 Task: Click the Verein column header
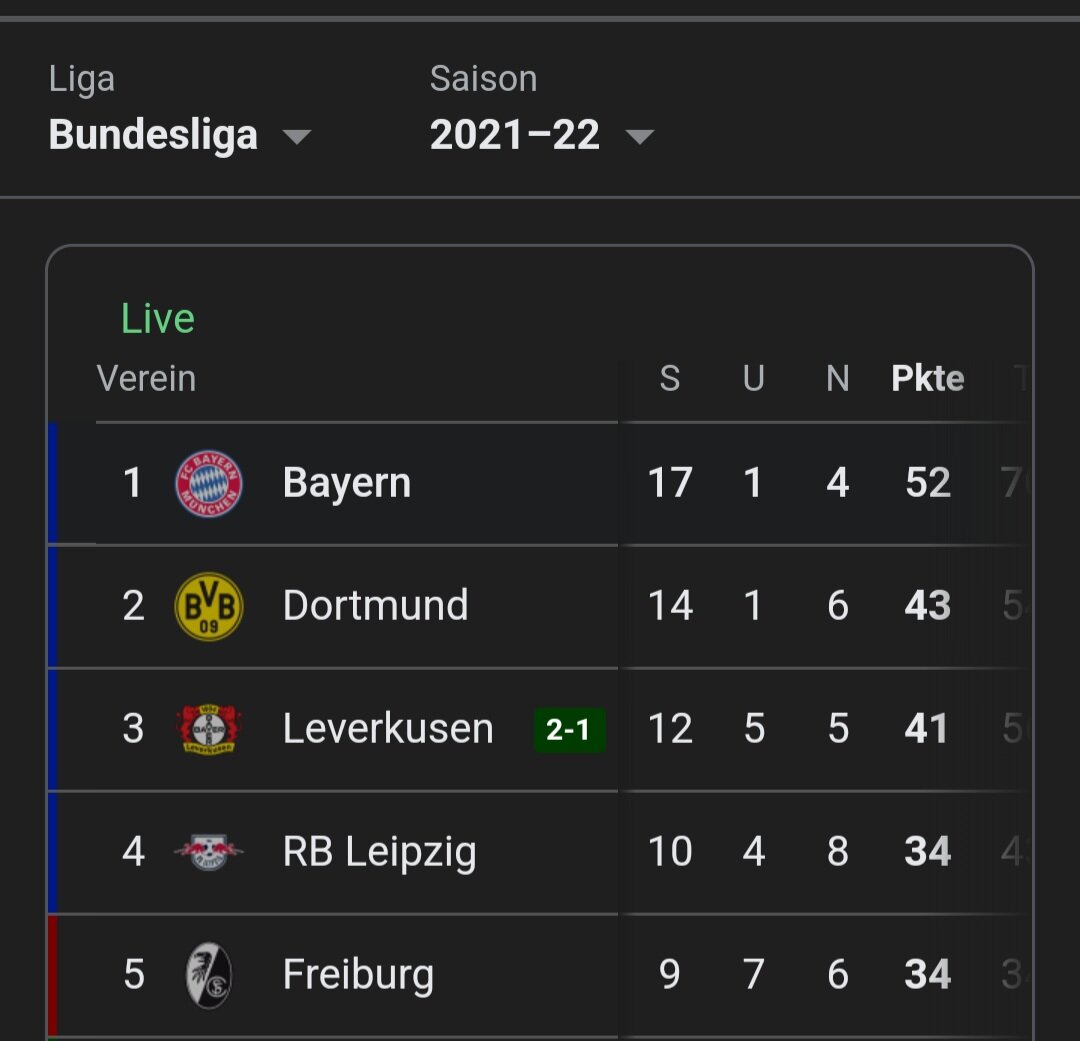coord(146,378)
